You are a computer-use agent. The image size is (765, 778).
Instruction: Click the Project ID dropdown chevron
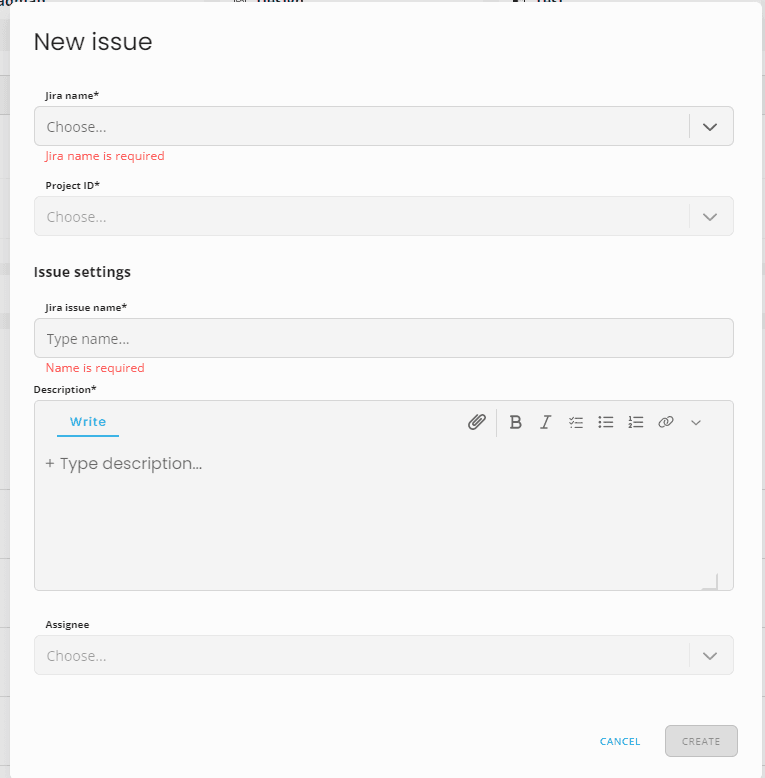pos(710,217)
